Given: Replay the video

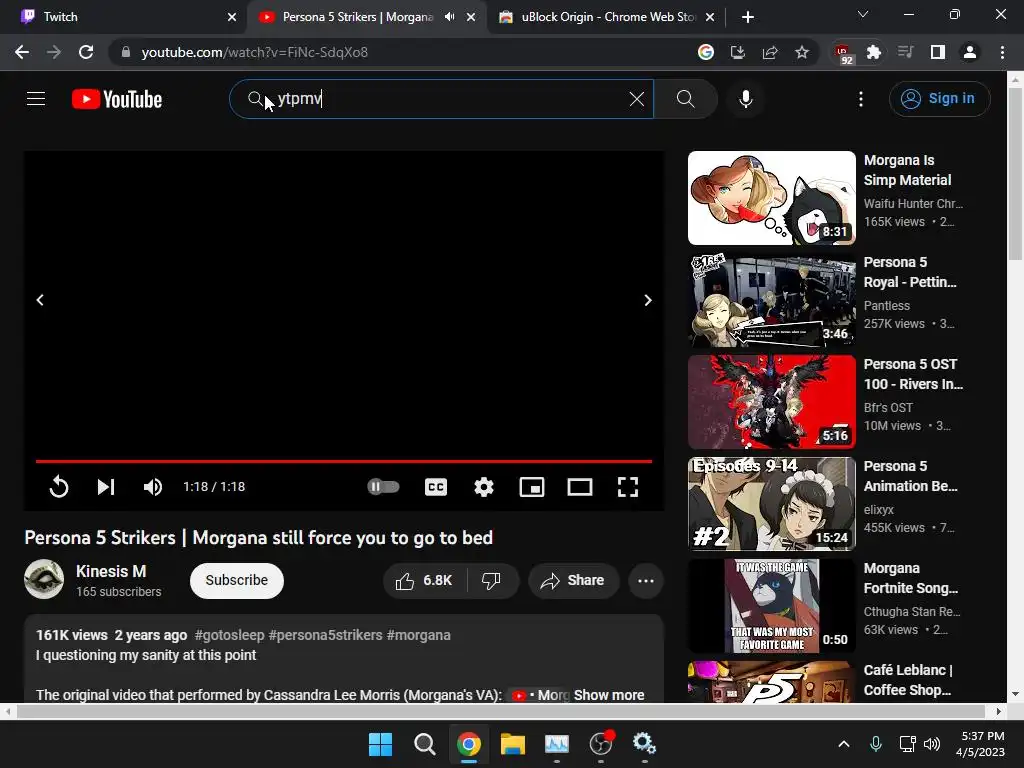Looking at the screenshot, I should click(59, 487).
